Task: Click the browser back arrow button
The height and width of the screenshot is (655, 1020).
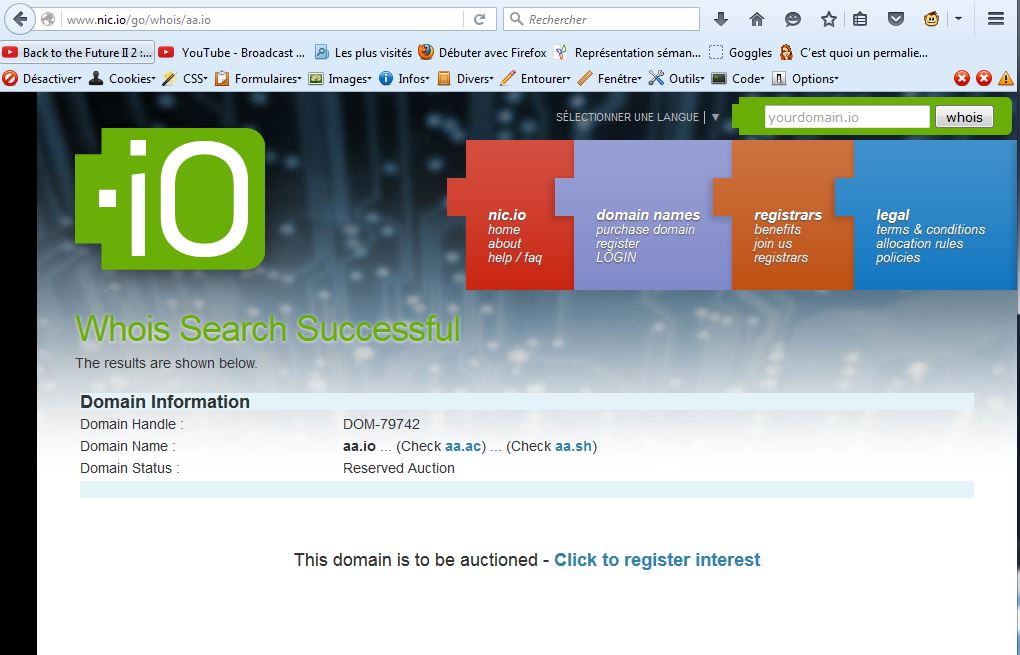Action: coord(20,19)
